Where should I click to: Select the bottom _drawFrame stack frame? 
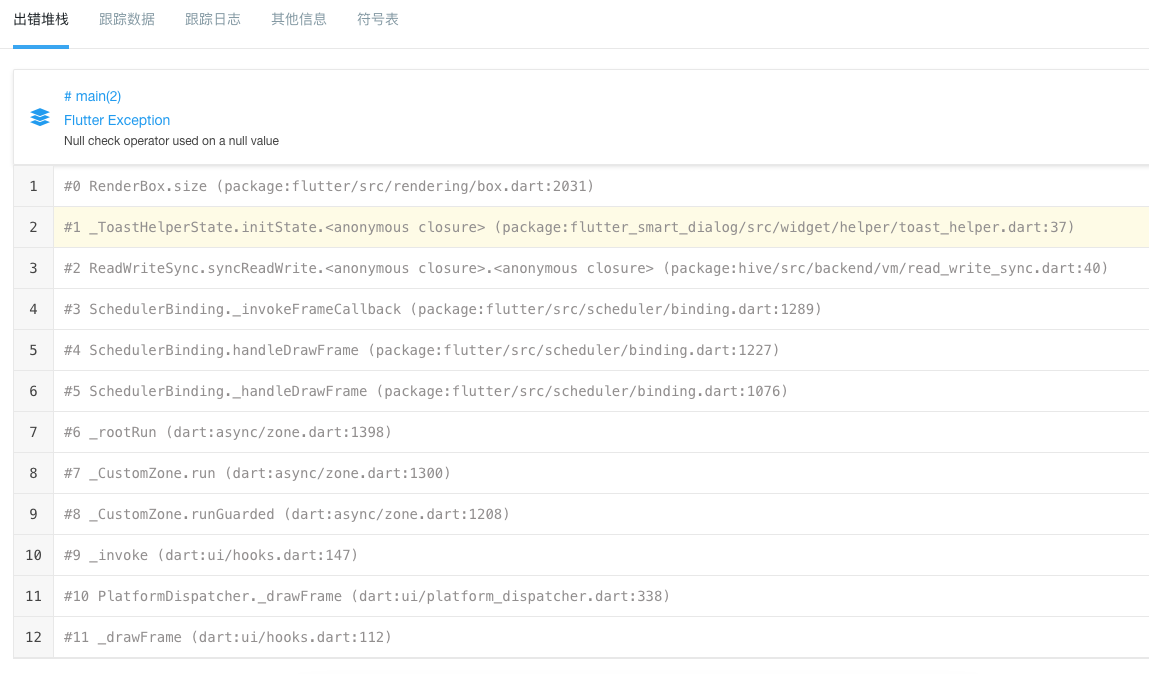tap(227, 637)
